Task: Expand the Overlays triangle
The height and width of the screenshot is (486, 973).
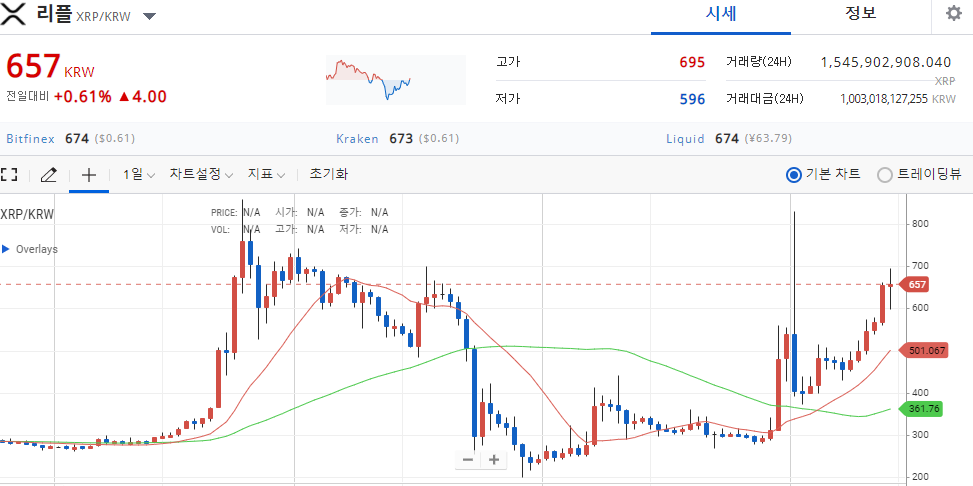Action: [6, 249]
